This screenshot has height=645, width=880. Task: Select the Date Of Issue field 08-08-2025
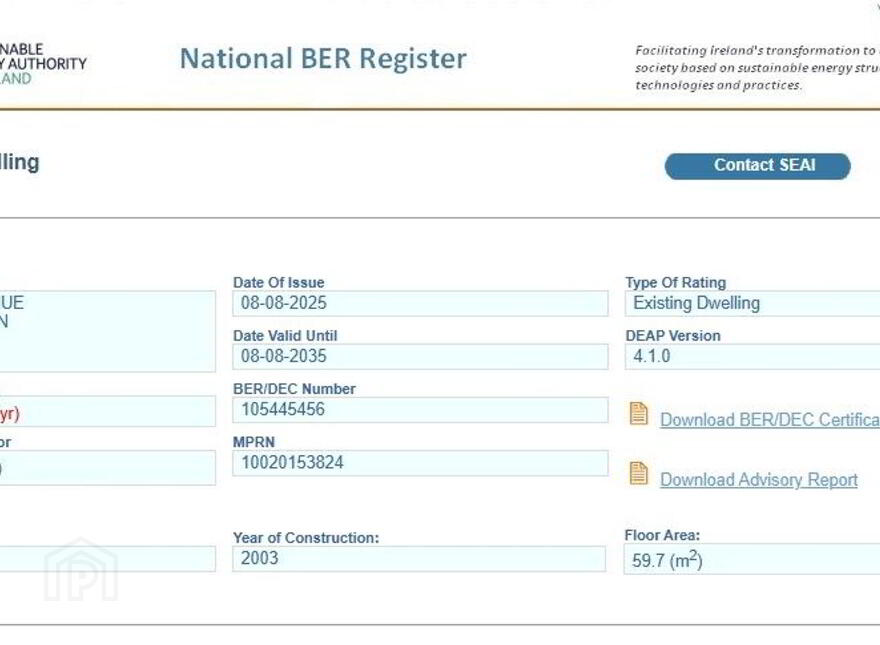(420, 303)
